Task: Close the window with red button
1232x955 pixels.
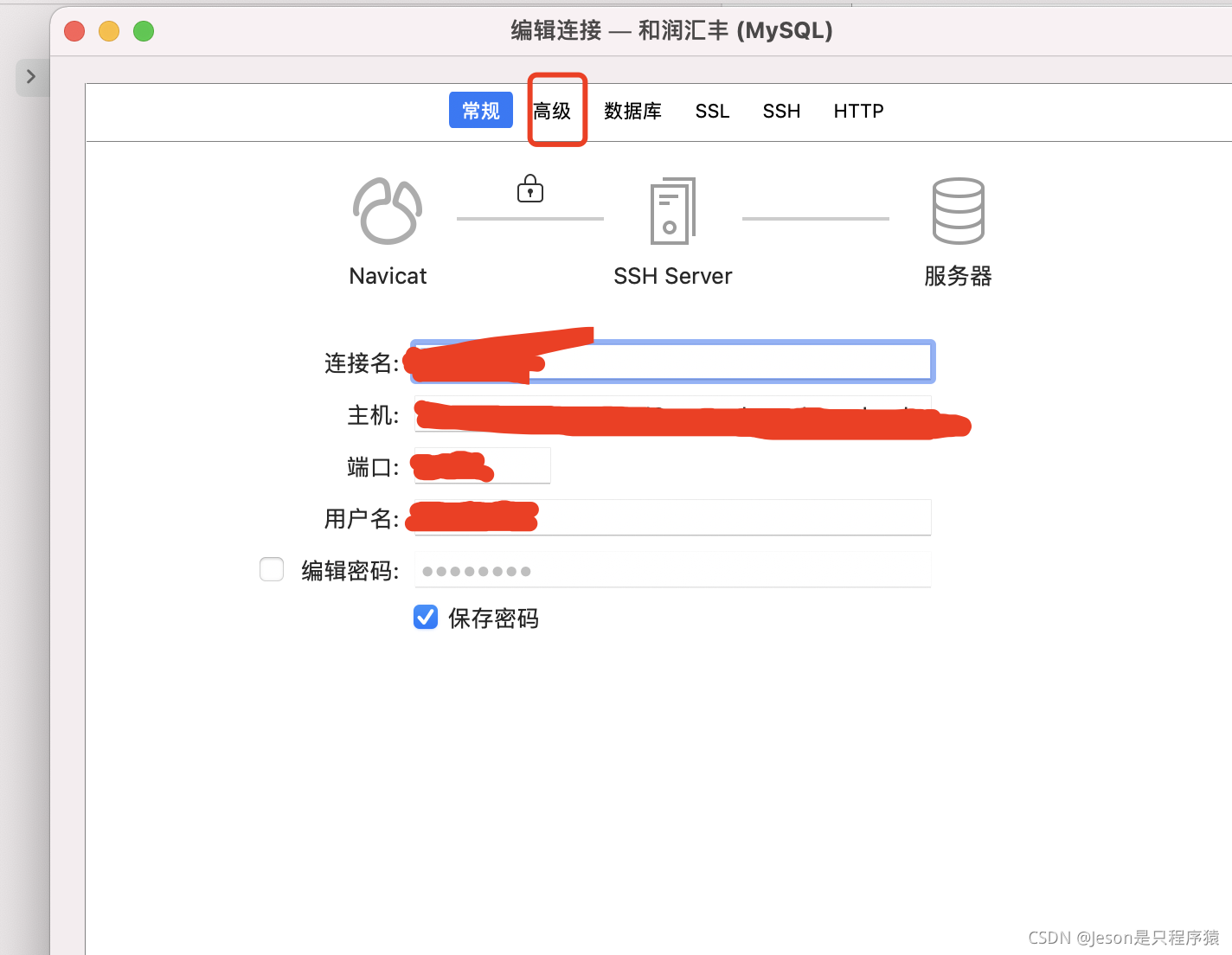Action: coord(74,31)
